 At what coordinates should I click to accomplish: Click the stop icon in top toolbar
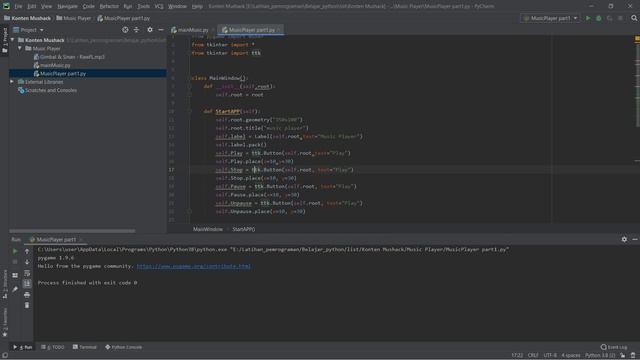(620, 18)
